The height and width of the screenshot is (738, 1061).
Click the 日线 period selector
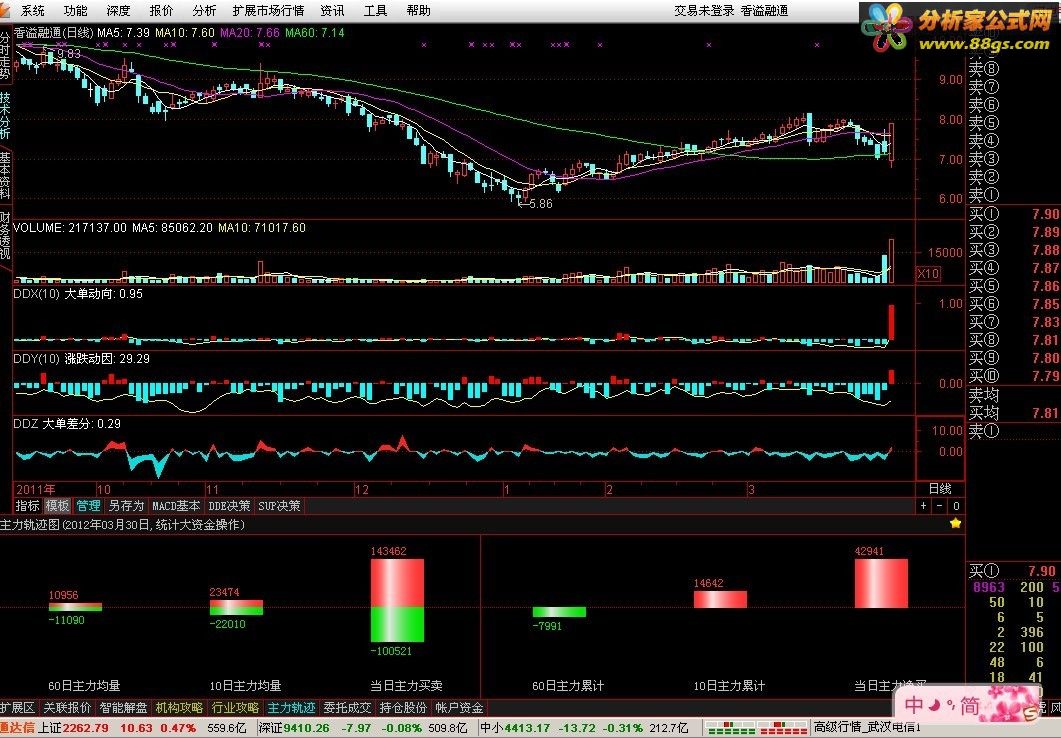click(940, 488)
